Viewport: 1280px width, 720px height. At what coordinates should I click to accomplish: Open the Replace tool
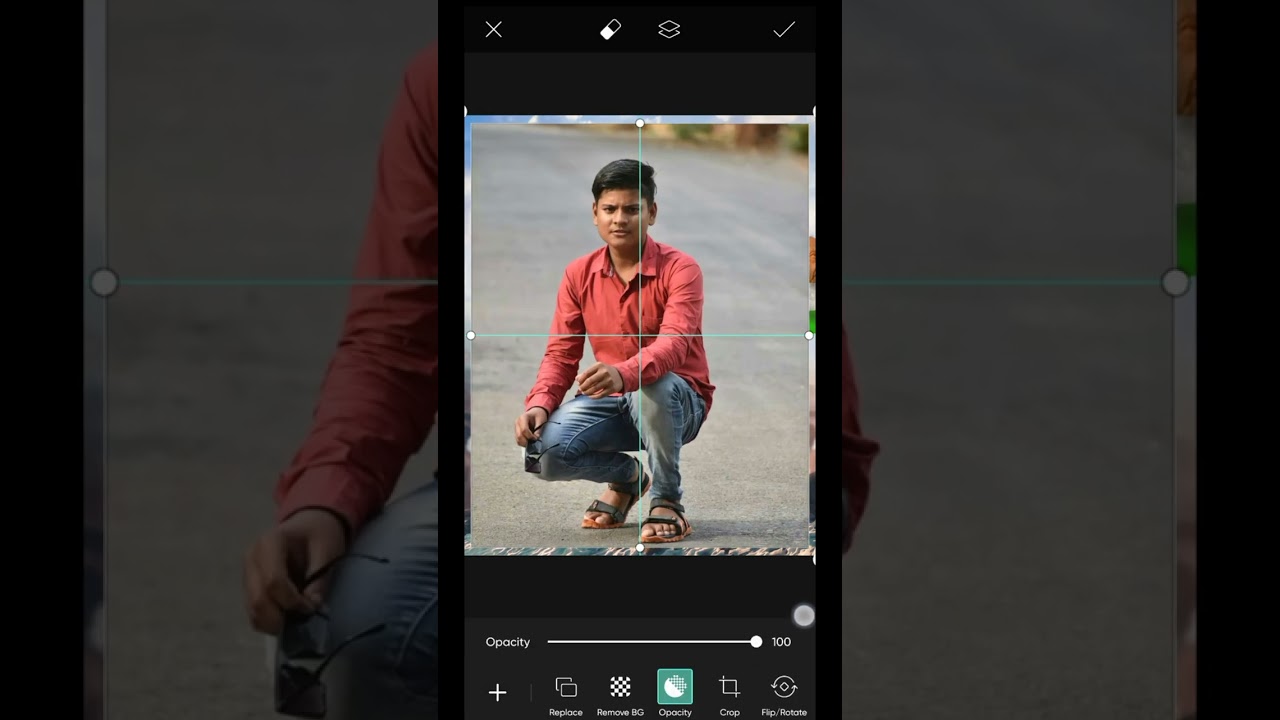point(565,695)
